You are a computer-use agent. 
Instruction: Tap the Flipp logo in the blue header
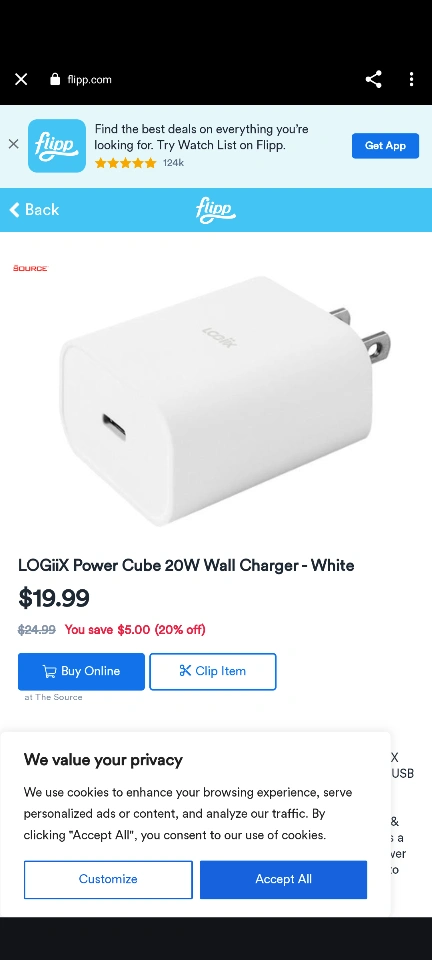[215, 210]
